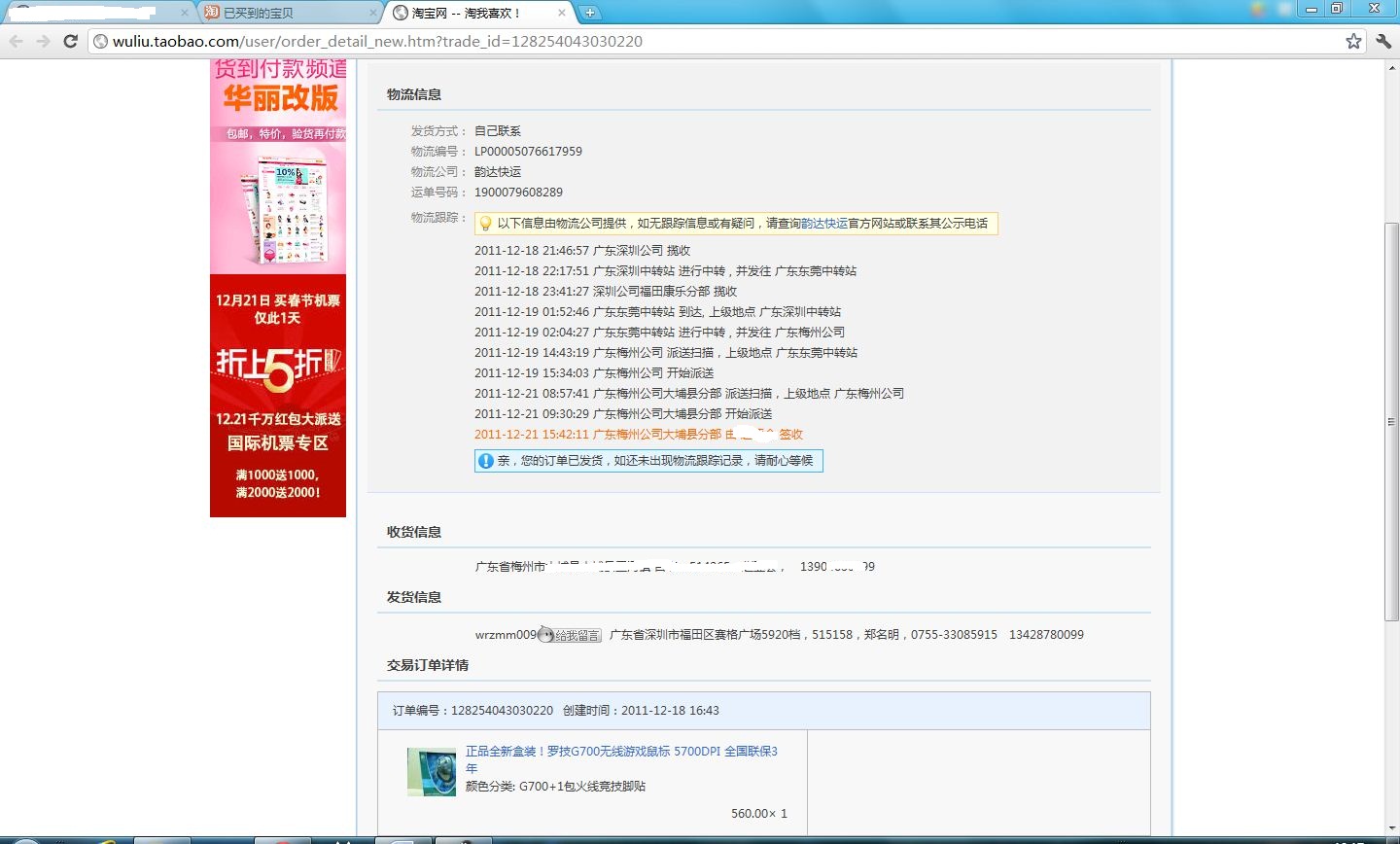
Task: Click order number 128254043030220 in order header
Action: (x=502, y=711)
